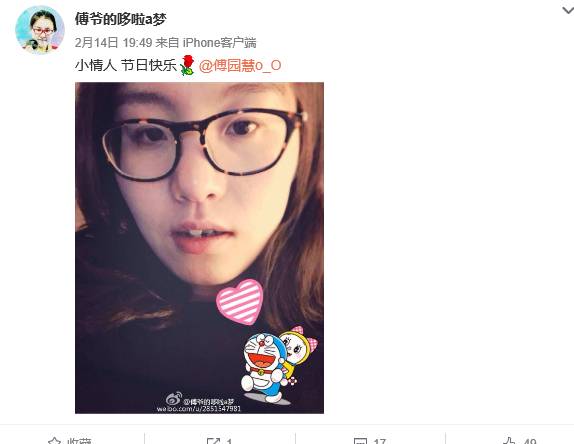The image size is (574, 444).
Task: Click the poster's profile avatar
Action: click(x=40, y=30)
